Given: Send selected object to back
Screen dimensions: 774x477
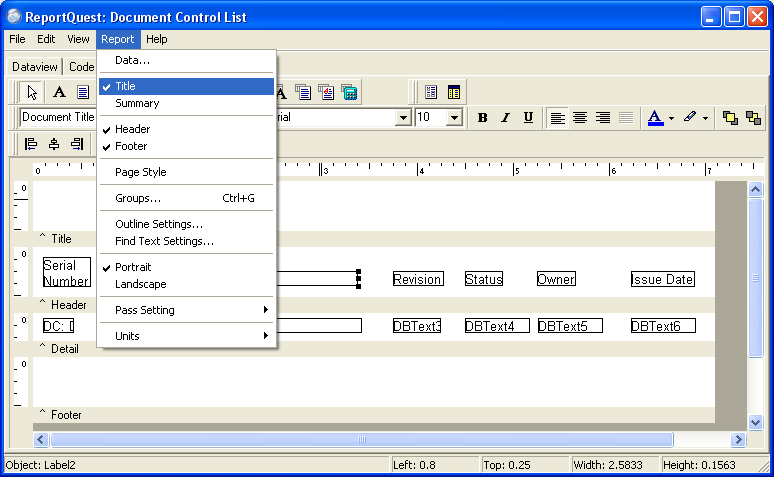Looking at the screenshot, I should (753, 118).
